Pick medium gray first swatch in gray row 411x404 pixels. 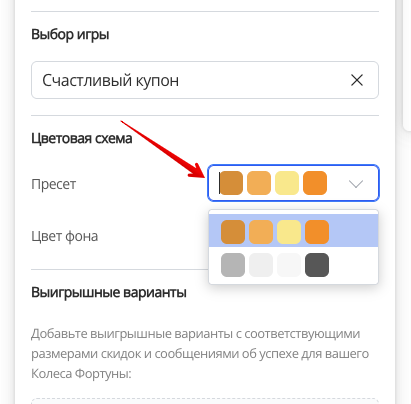click(233, 265)
